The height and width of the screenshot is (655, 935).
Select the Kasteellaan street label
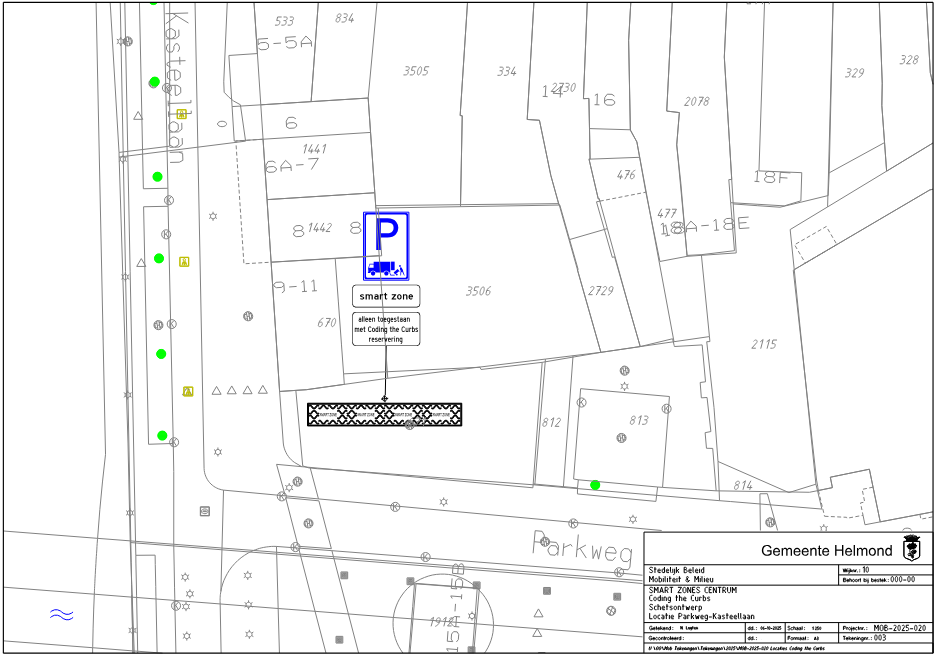coord(177,88)
